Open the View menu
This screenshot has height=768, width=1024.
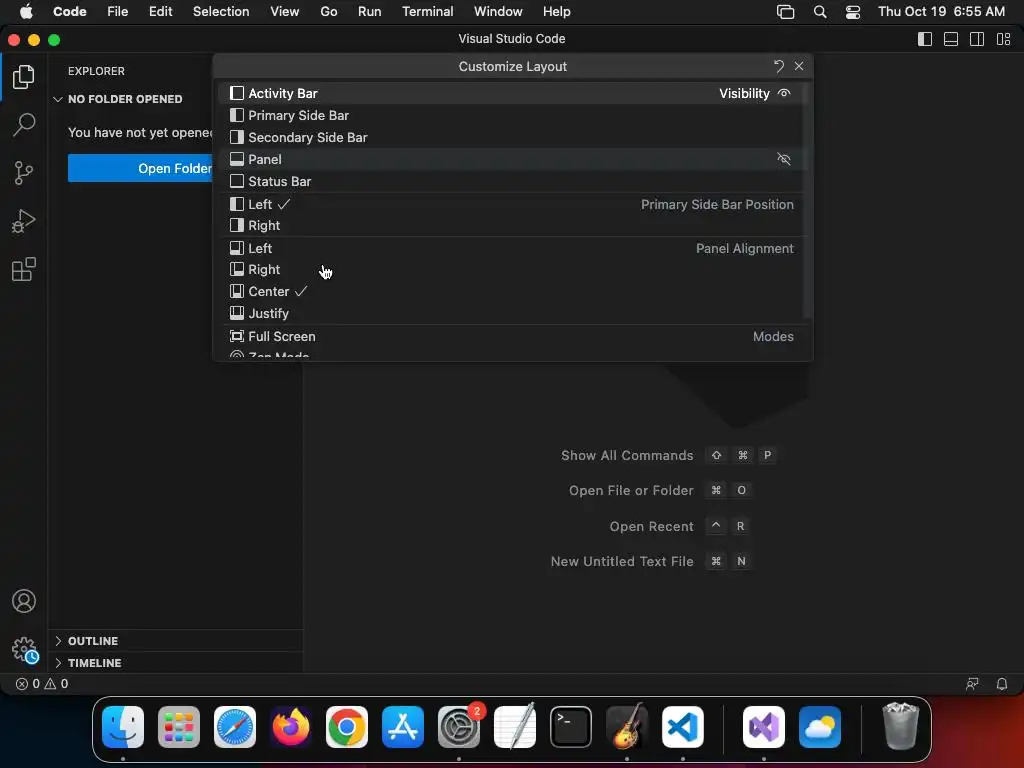(x=284, y=12)
